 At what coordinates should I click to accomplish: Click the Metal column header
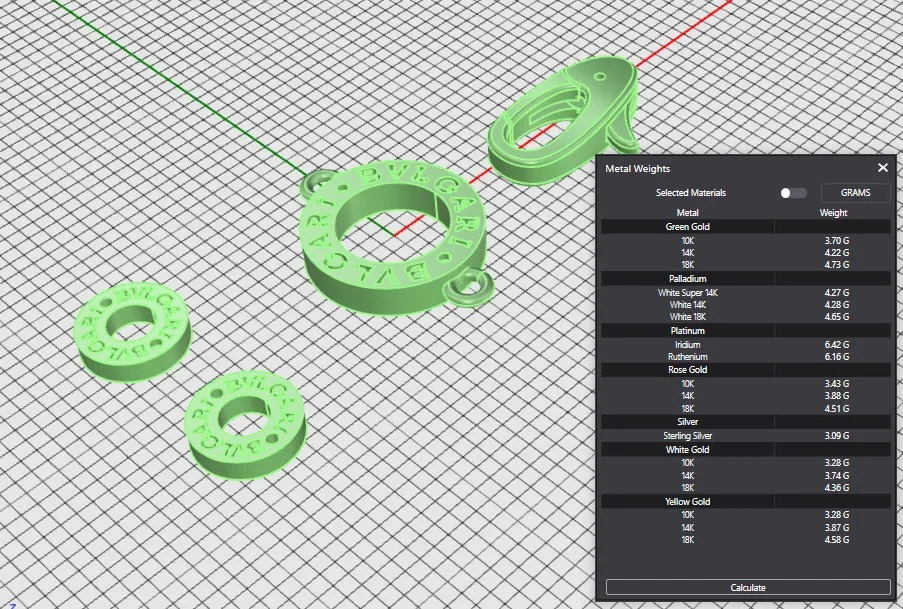pyautogui.click(x=687, y=212)
